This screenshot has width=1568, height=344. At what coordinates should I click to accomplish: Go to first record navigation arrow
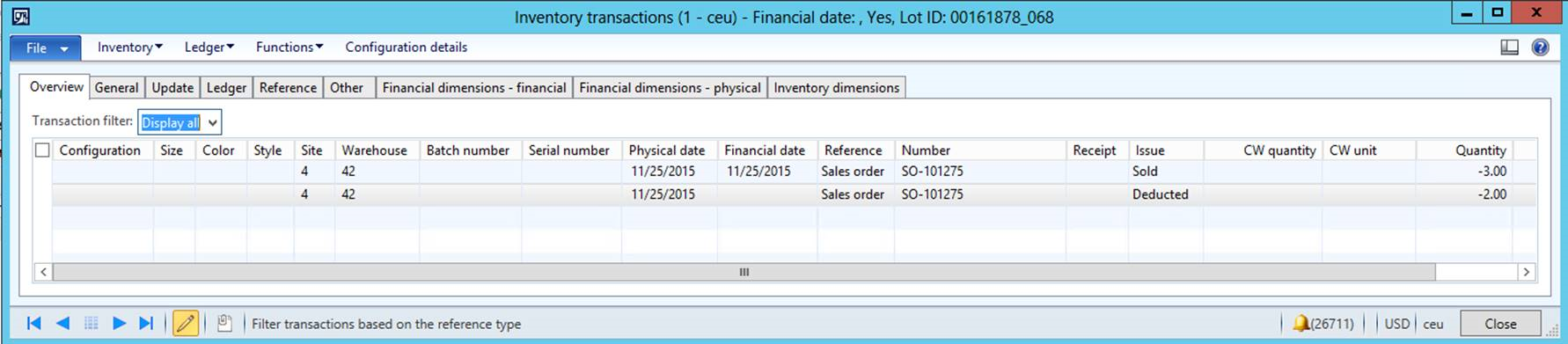(33, 323)
